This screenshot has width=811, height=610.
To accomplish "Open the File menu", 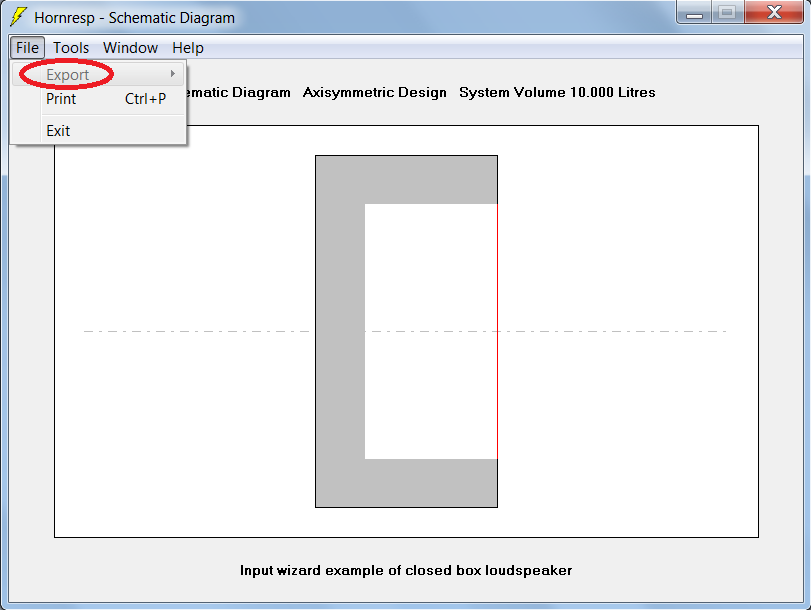I will (x=27, y=48).
